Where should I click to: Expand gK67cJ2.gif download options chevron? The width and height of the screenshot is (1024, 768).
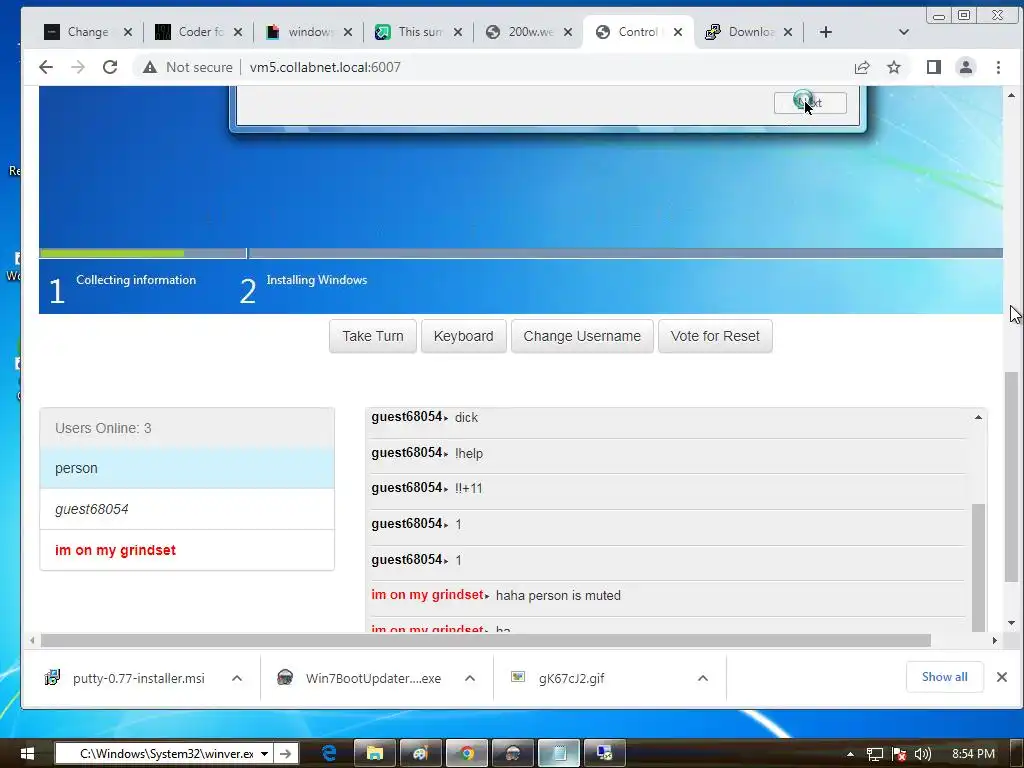coord(703,679)
